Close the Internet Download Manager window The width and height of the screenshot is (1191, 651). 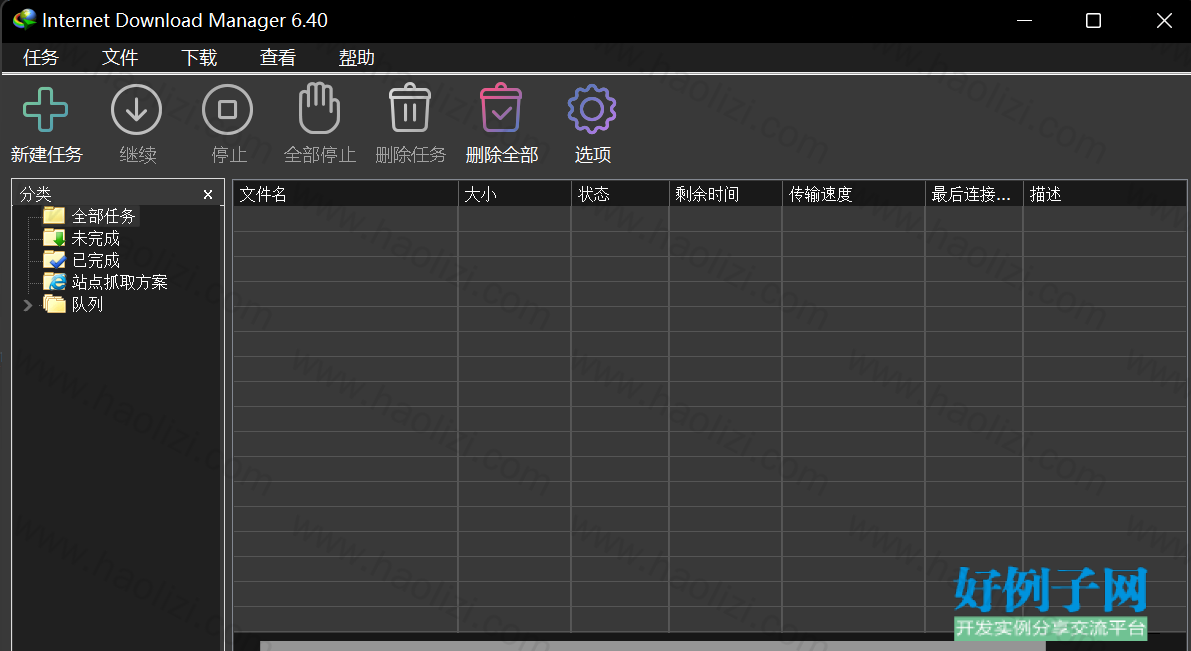point(1164,21)
